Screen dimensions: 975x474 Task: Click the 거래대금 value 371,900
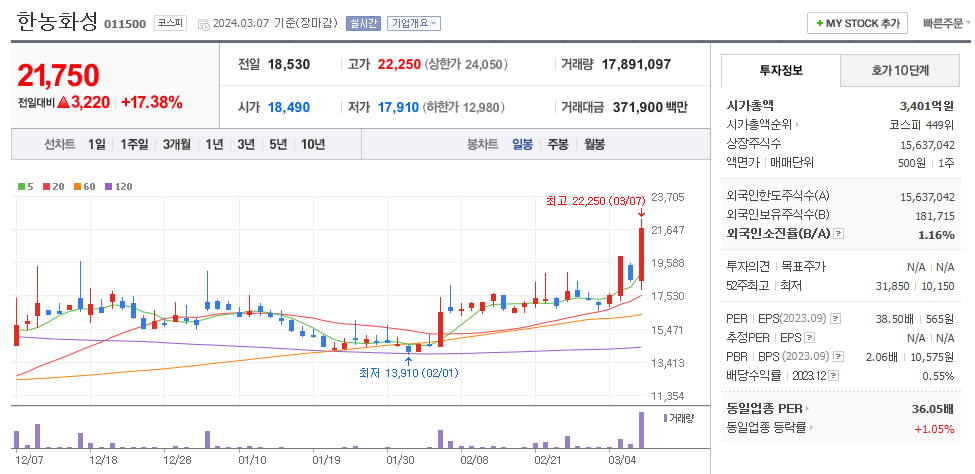(x=638, y=108)
